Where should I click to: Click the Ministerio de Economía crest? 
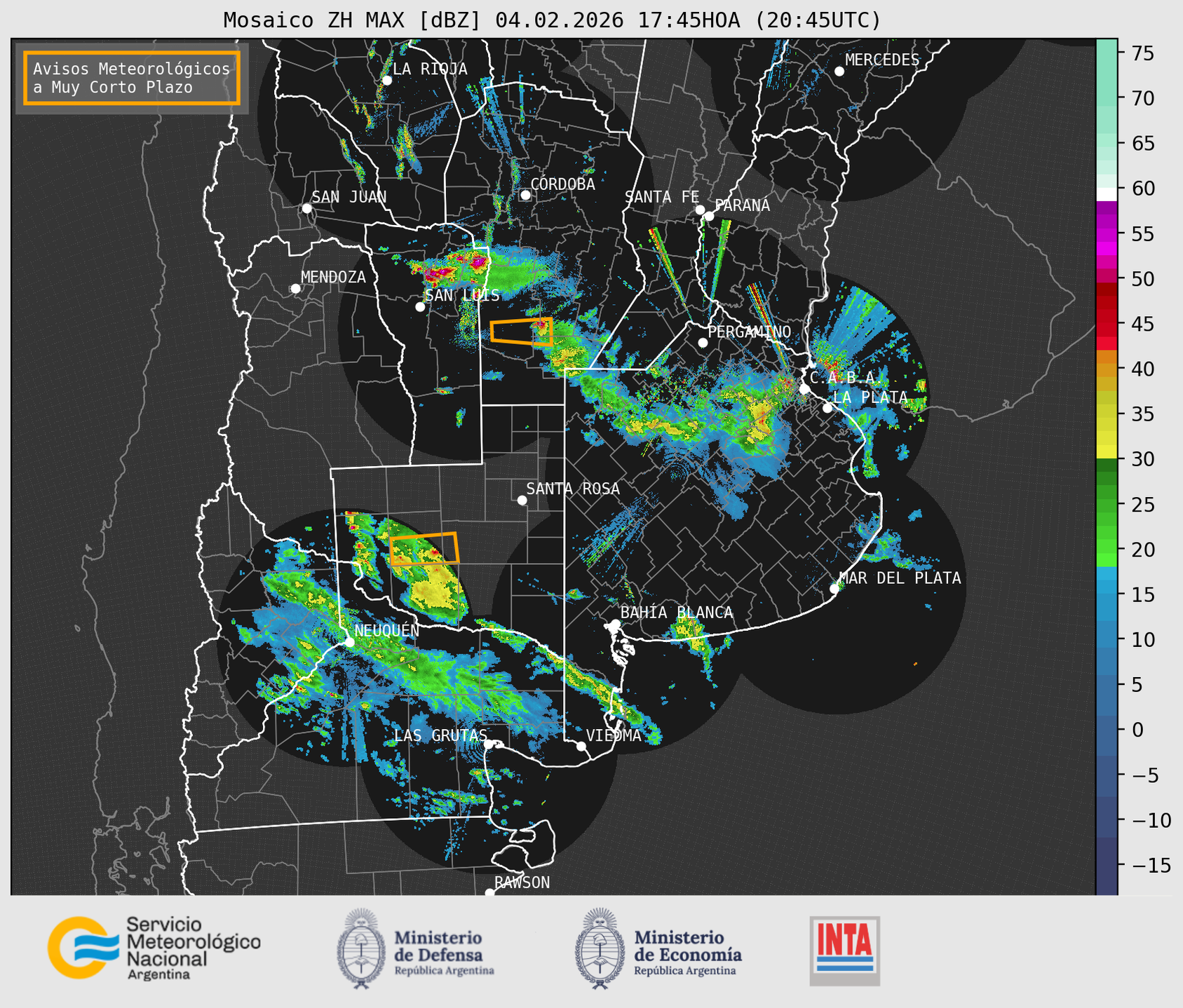tap(598, 948)
